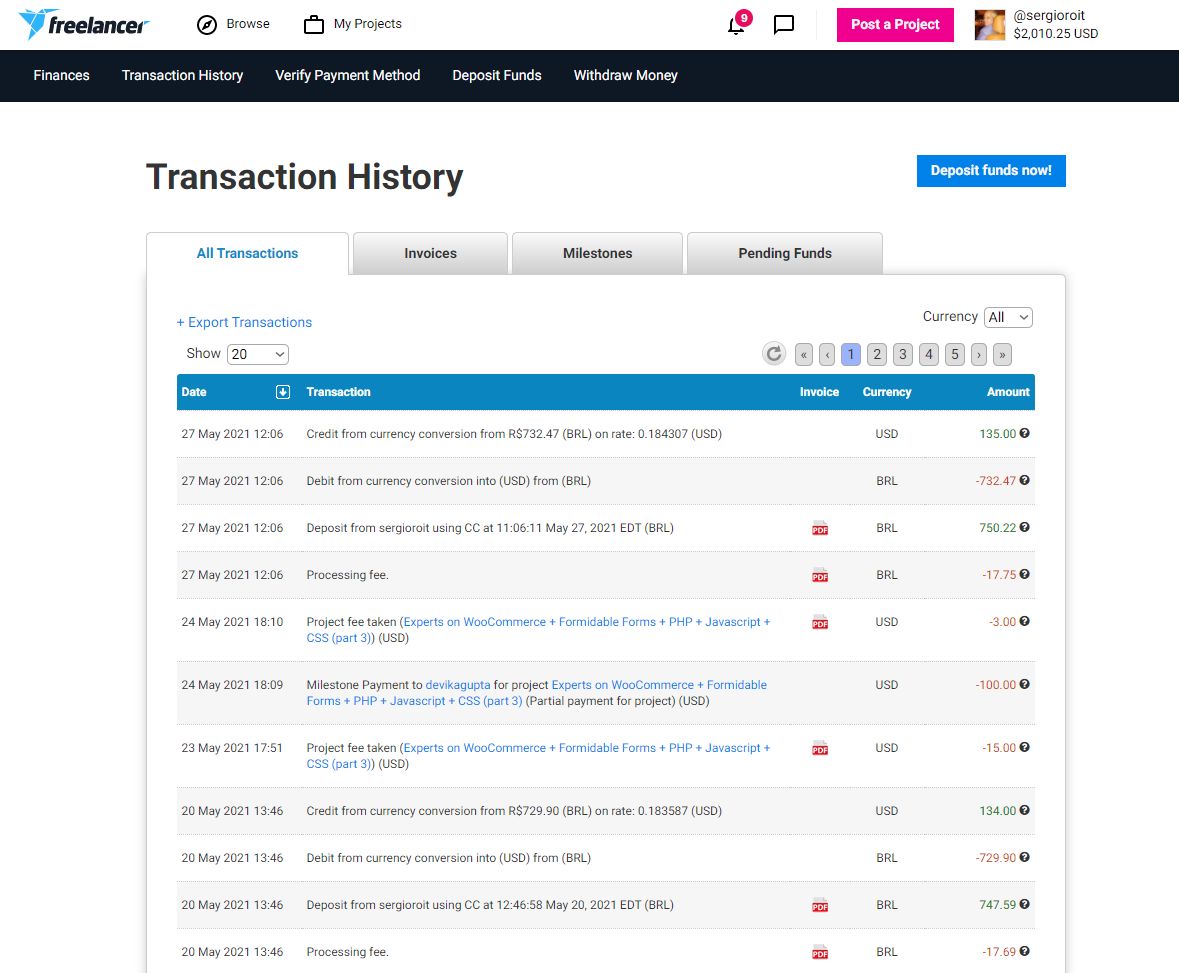The image size is (1179, 973).
Task: Click help icon next to -15.00 amount
Action: coord(1024,747)
